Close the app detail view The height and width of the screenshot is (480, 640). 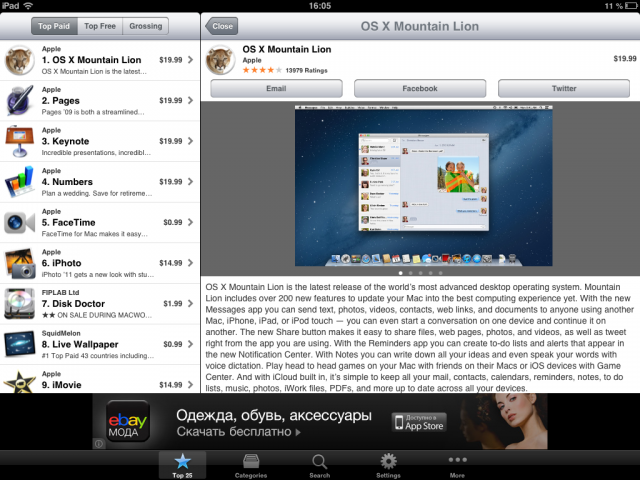(222, 26)
